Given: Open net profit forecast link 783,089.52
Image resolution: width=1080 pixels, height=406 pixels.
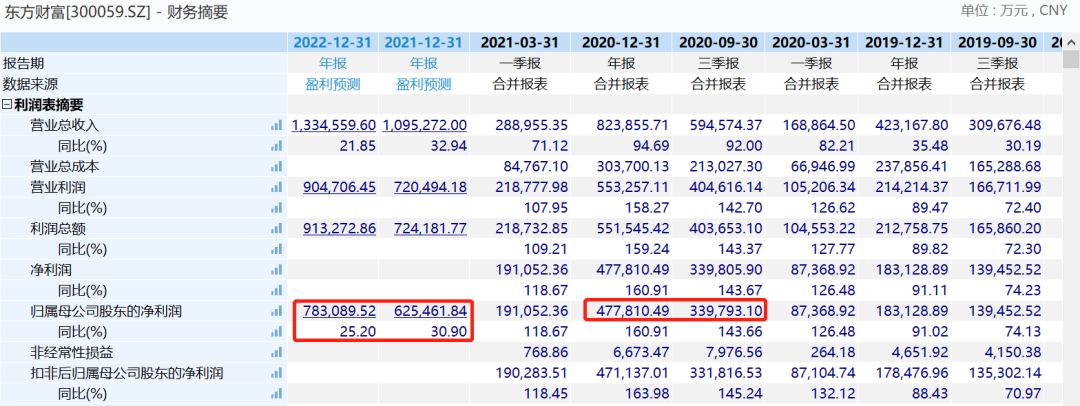Looking at the screenshot, I should coord(340,312).
